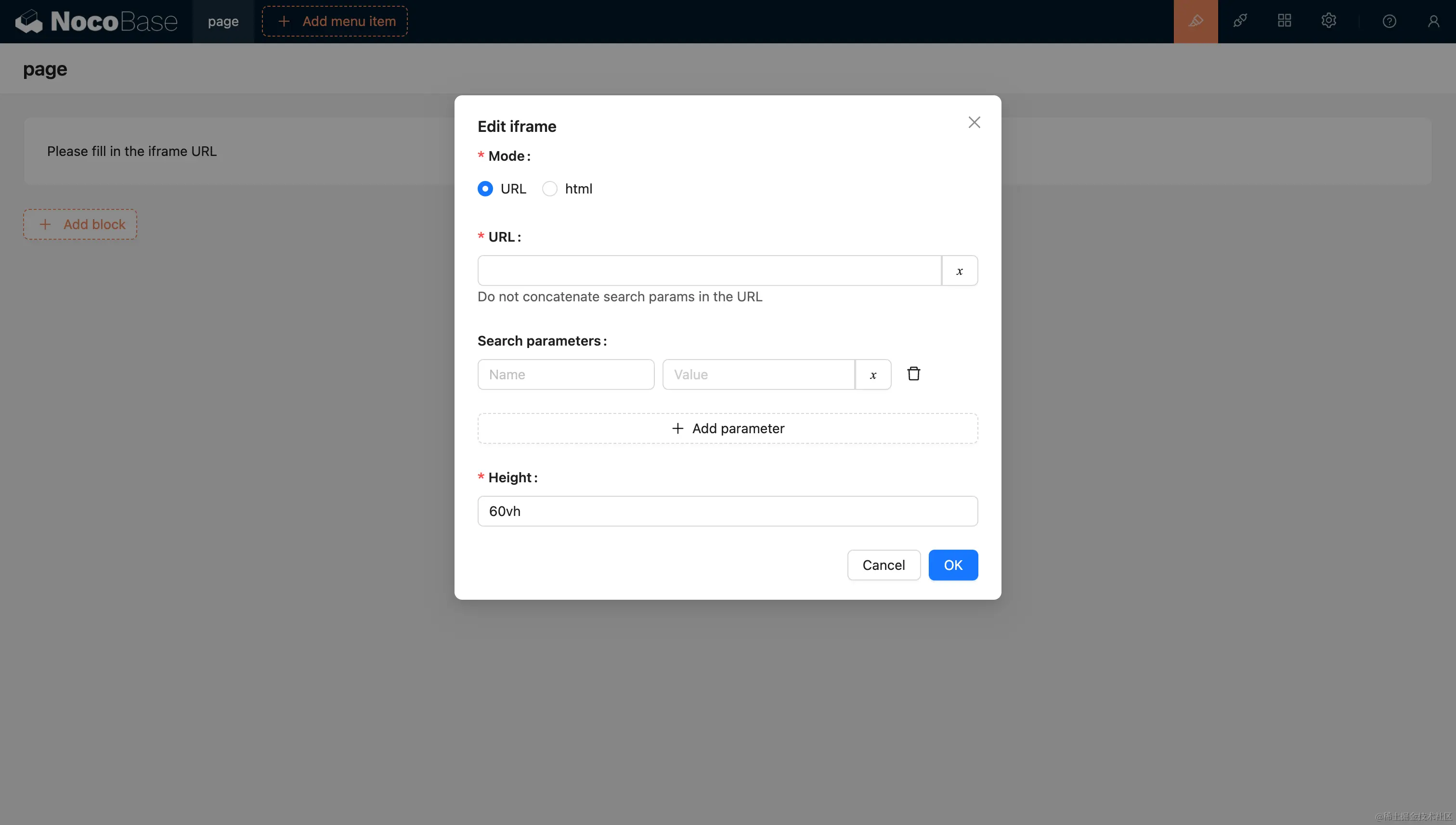Image resolution: width=1456 pixels, height=825 pixels.
Task: Confirm with the OK button
Action: click(953, 565)
